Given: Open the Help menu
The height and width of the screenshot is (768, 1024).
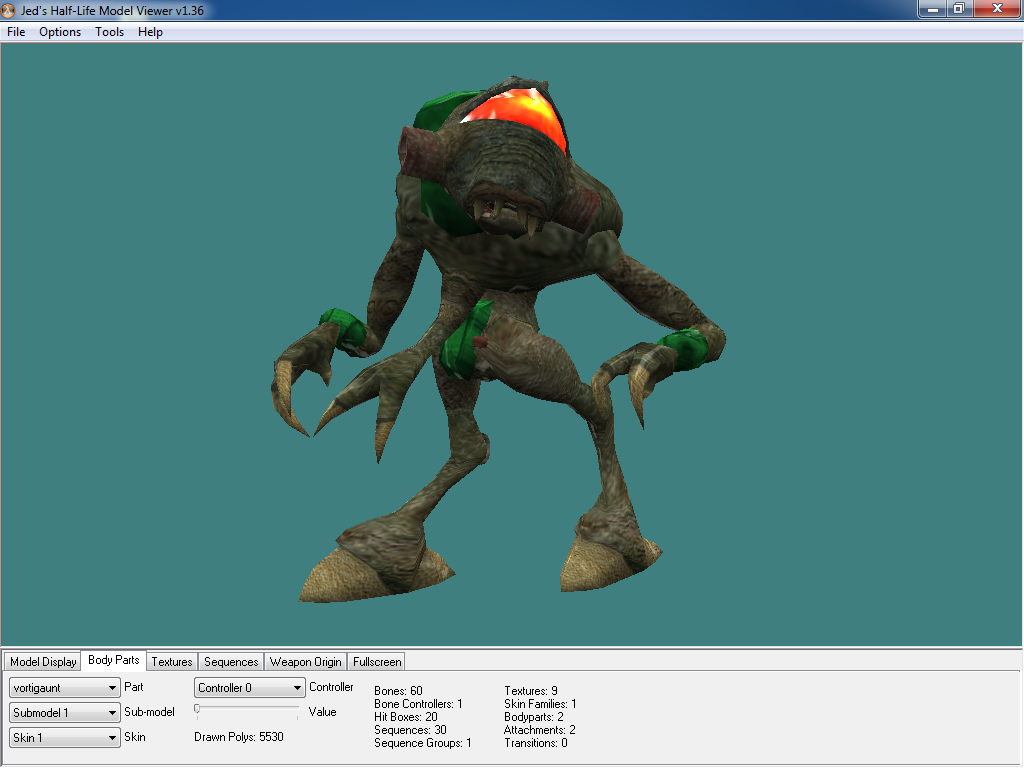Looking at the screenshot, I should click(x=150, y=32).
